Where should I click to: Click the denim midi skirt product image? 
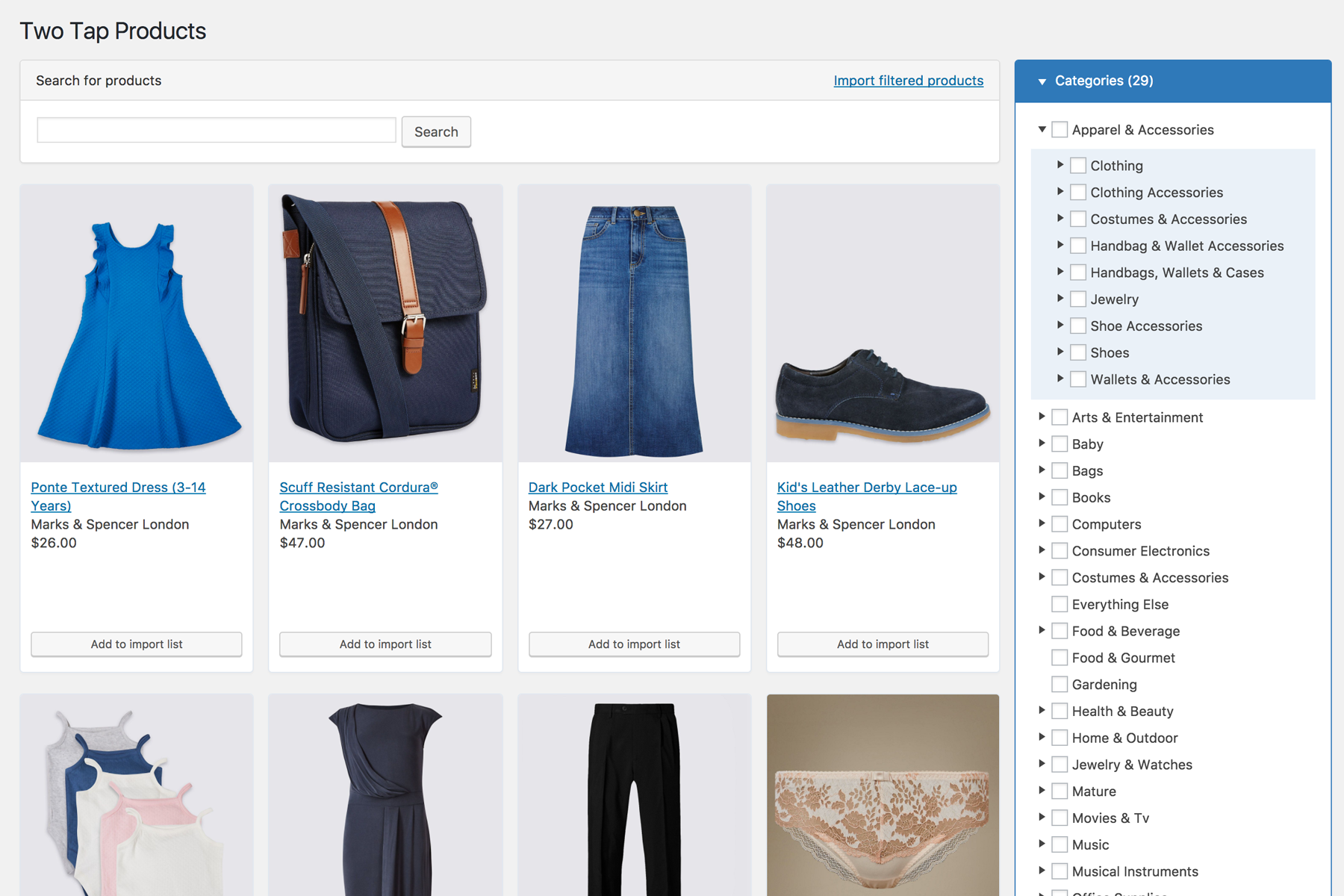click(634, 323)
